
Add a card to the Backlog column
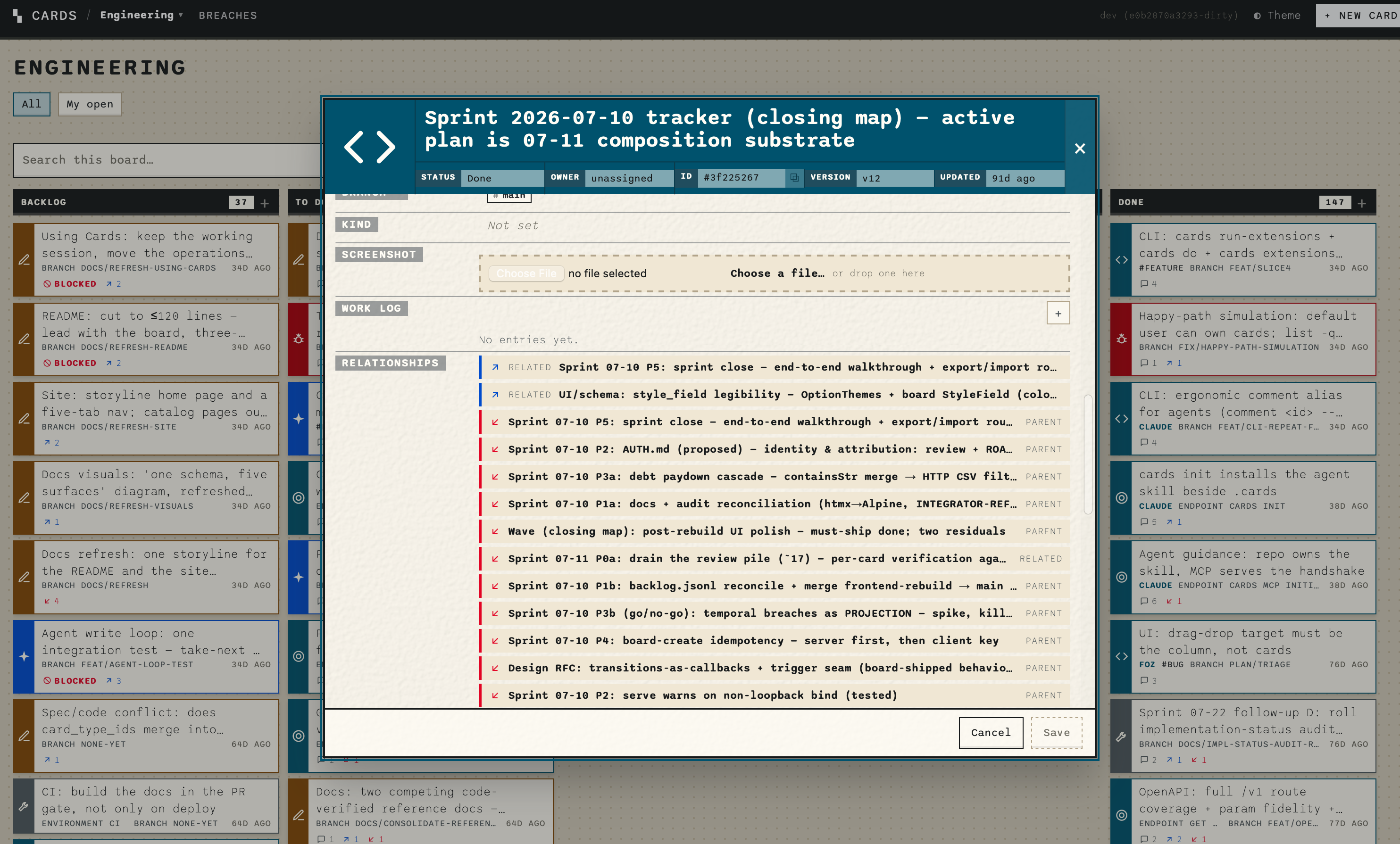(x=265, y=203)
